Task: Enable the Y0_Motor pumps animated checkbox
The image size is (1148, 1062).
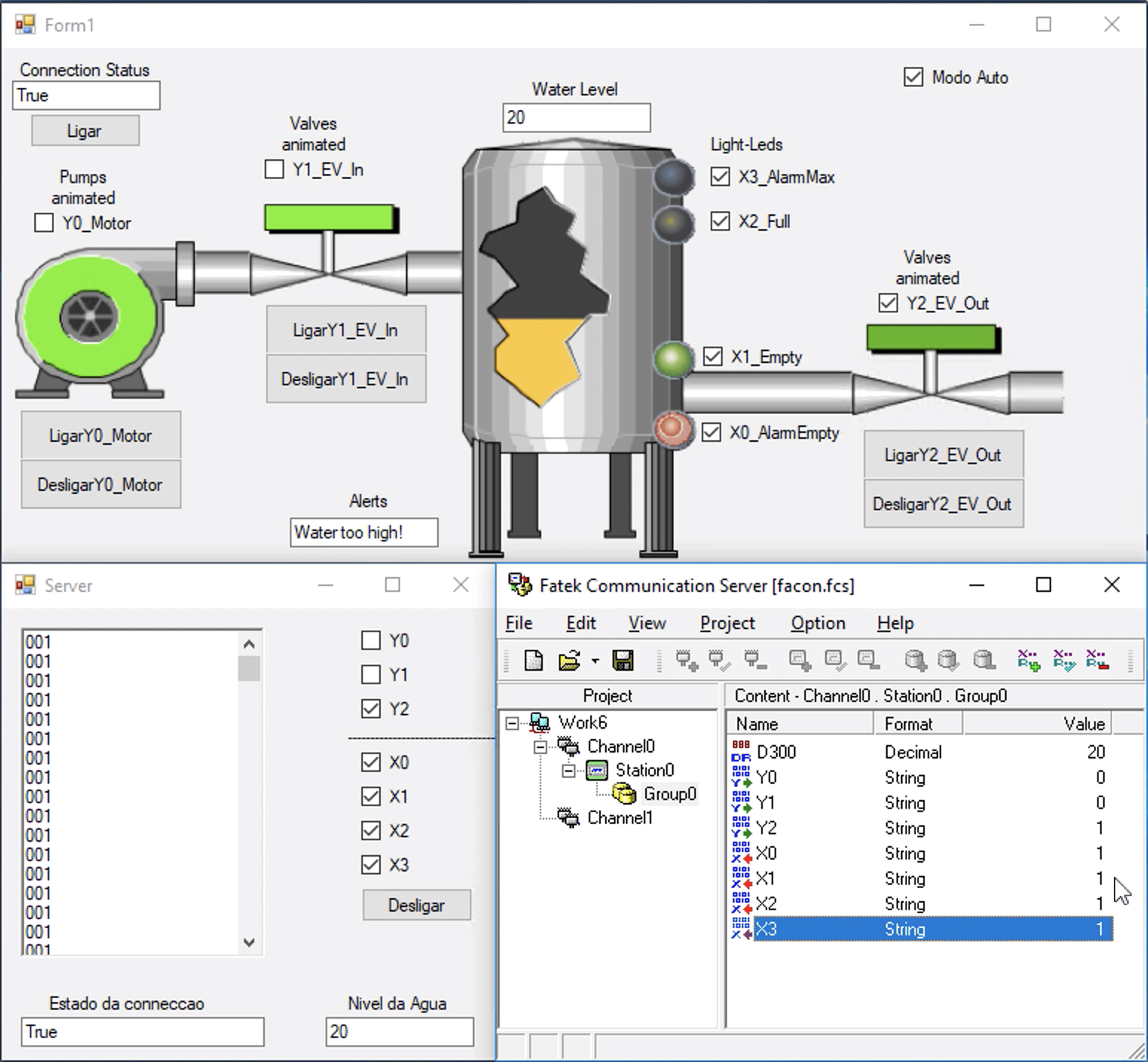Action: pyautogui.click(x=43, y=222)
